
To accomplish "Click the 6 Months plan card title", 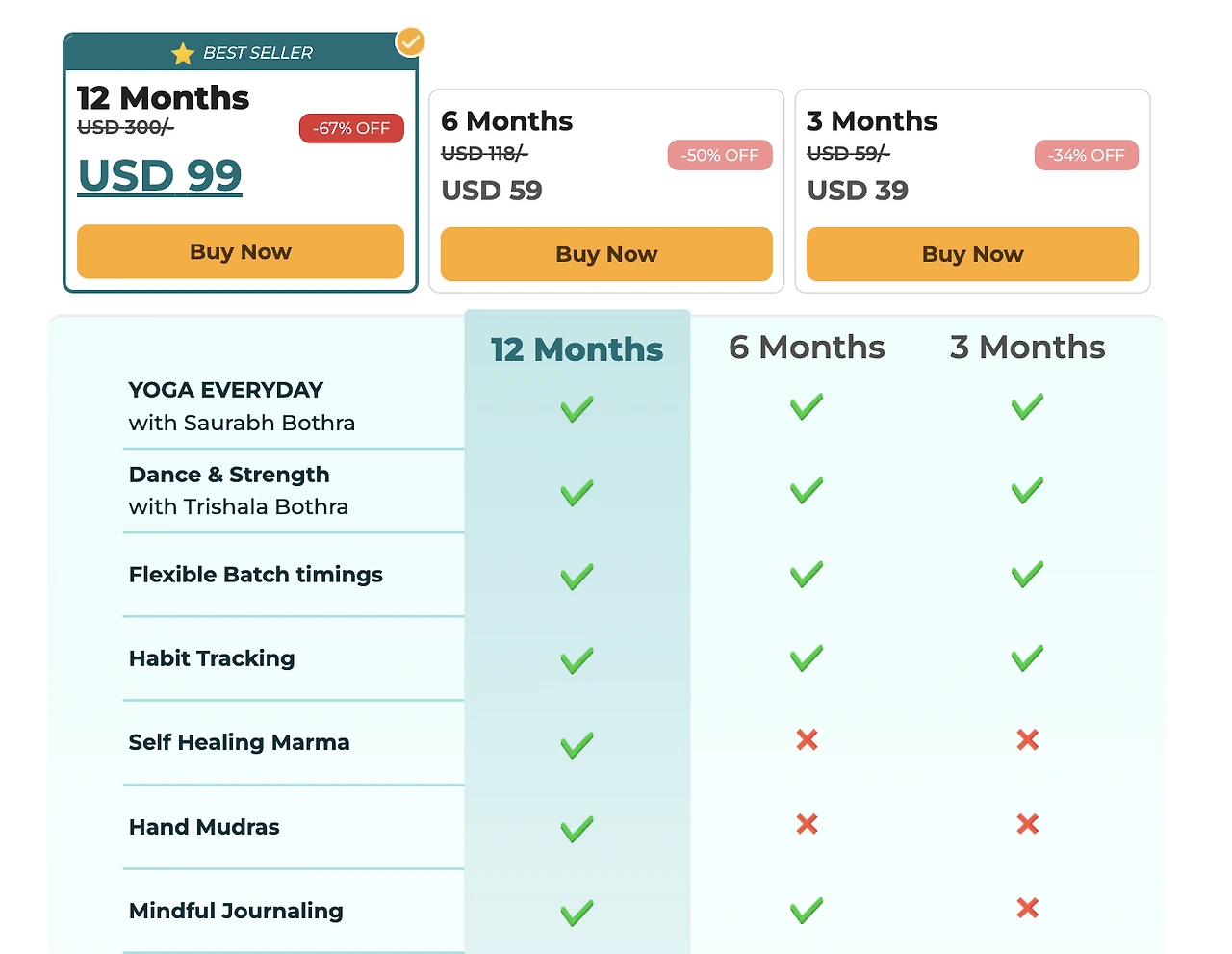I will click(x=506, y=121).
